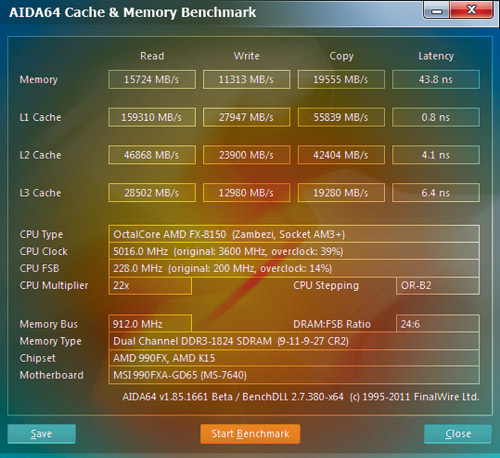500x458 pixels.
Task: Select the Memory Latency 43.8 ns field
Action: 436,79
